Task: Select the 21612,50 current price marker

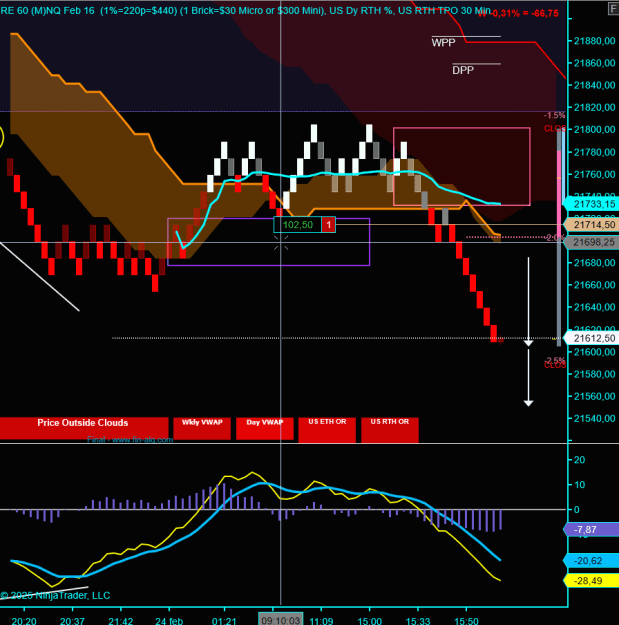Action: pos(591,338)
